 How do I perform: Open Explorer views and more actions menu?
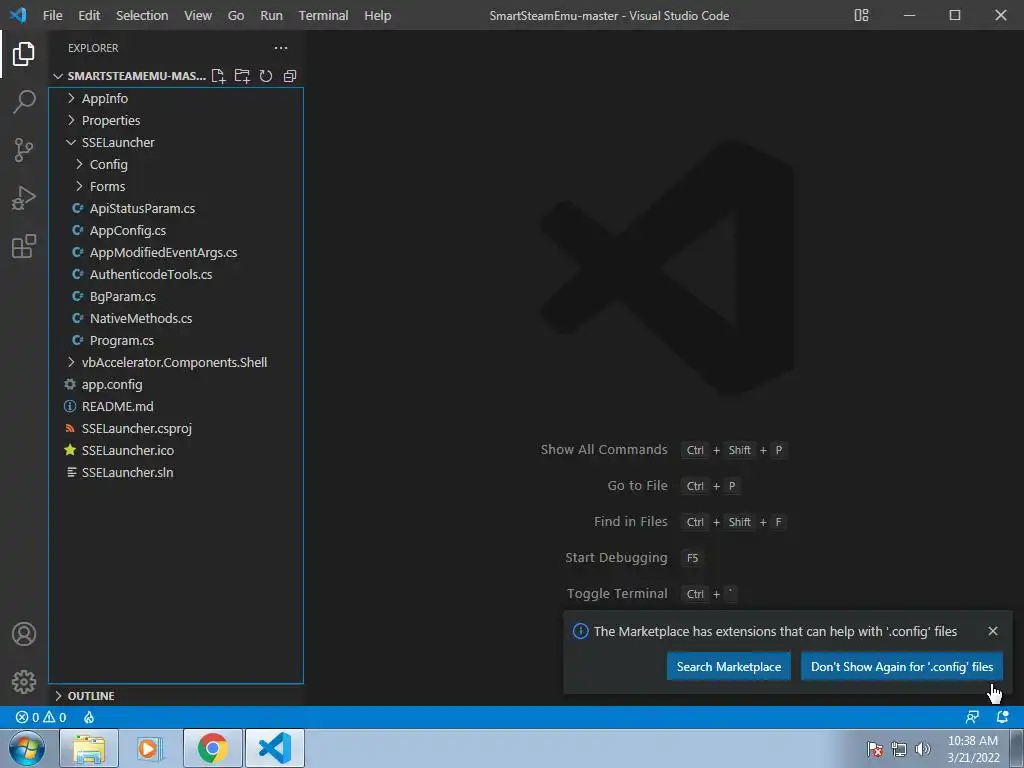pyautogui.click(x=281, y=48)
